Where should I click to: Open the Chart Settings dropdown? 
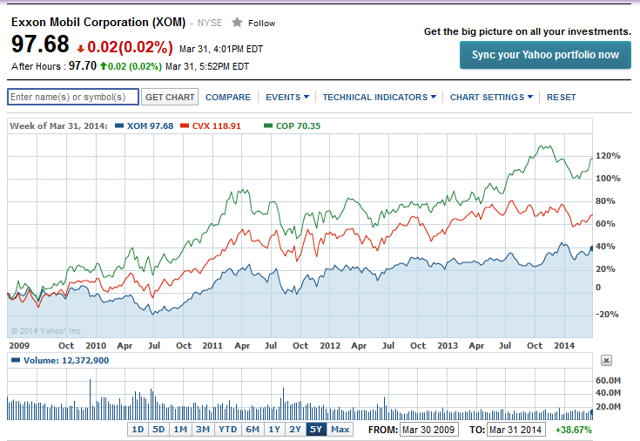tap(491, 97)
